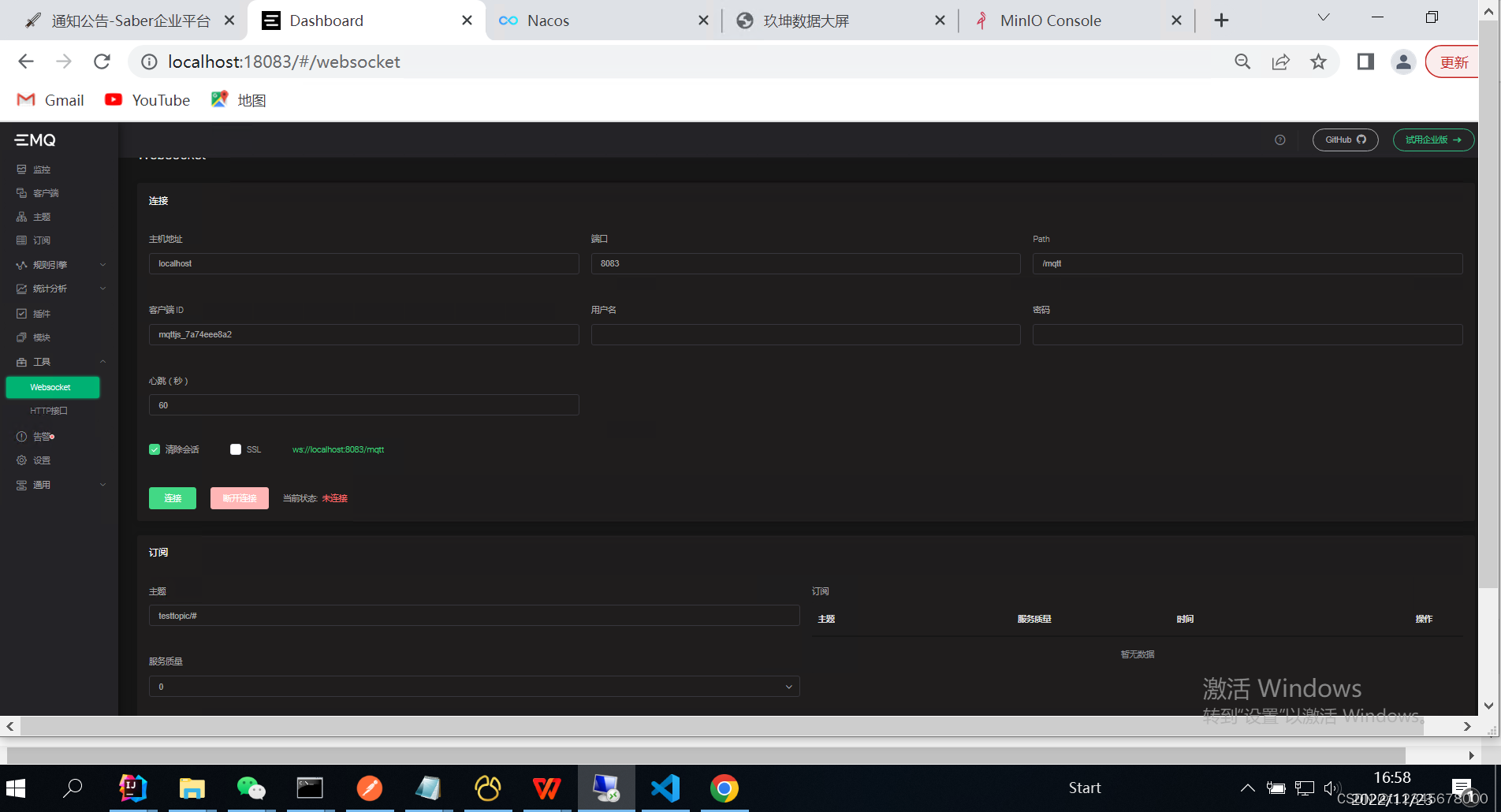Open the EMQX 设置 settings page
This screenshot has height=812, width=1501.
(42, 460)
